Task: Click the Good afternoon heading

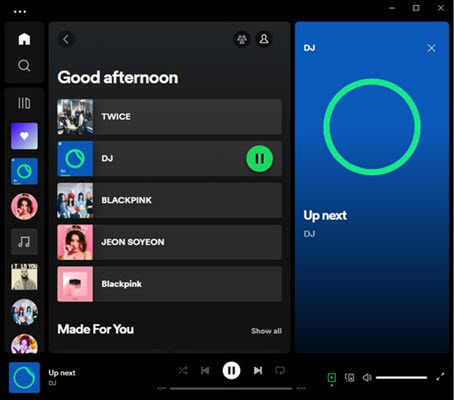Action: coord(118,78)
